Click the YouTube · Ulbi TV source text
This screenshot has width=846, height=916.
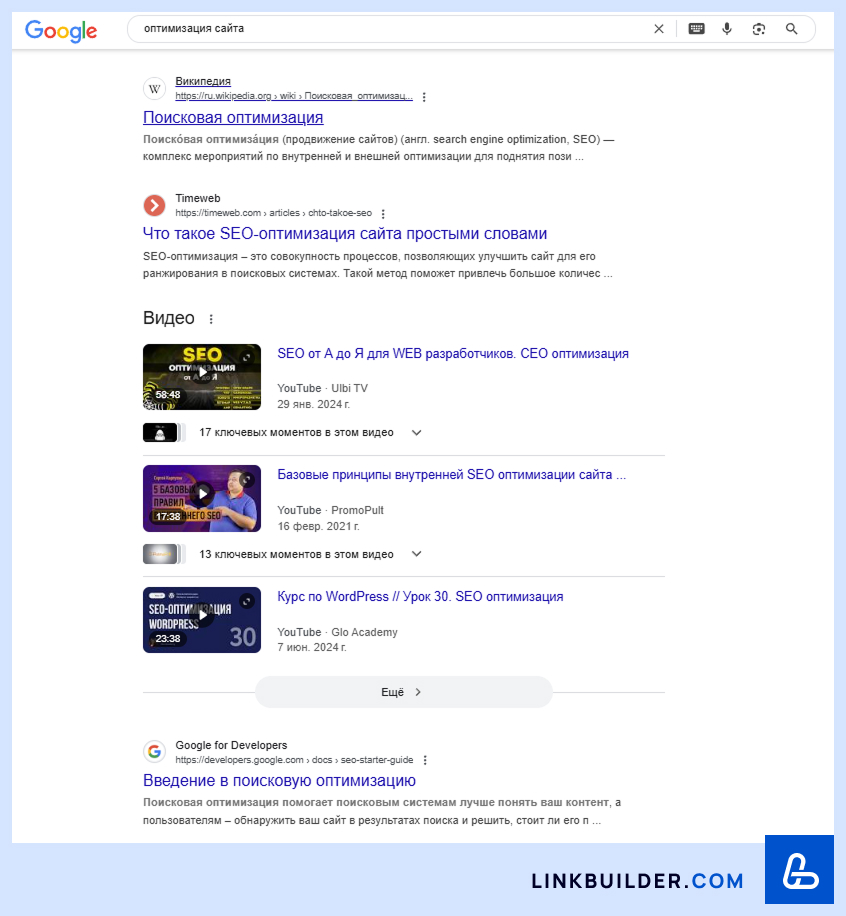click(323, 388)
